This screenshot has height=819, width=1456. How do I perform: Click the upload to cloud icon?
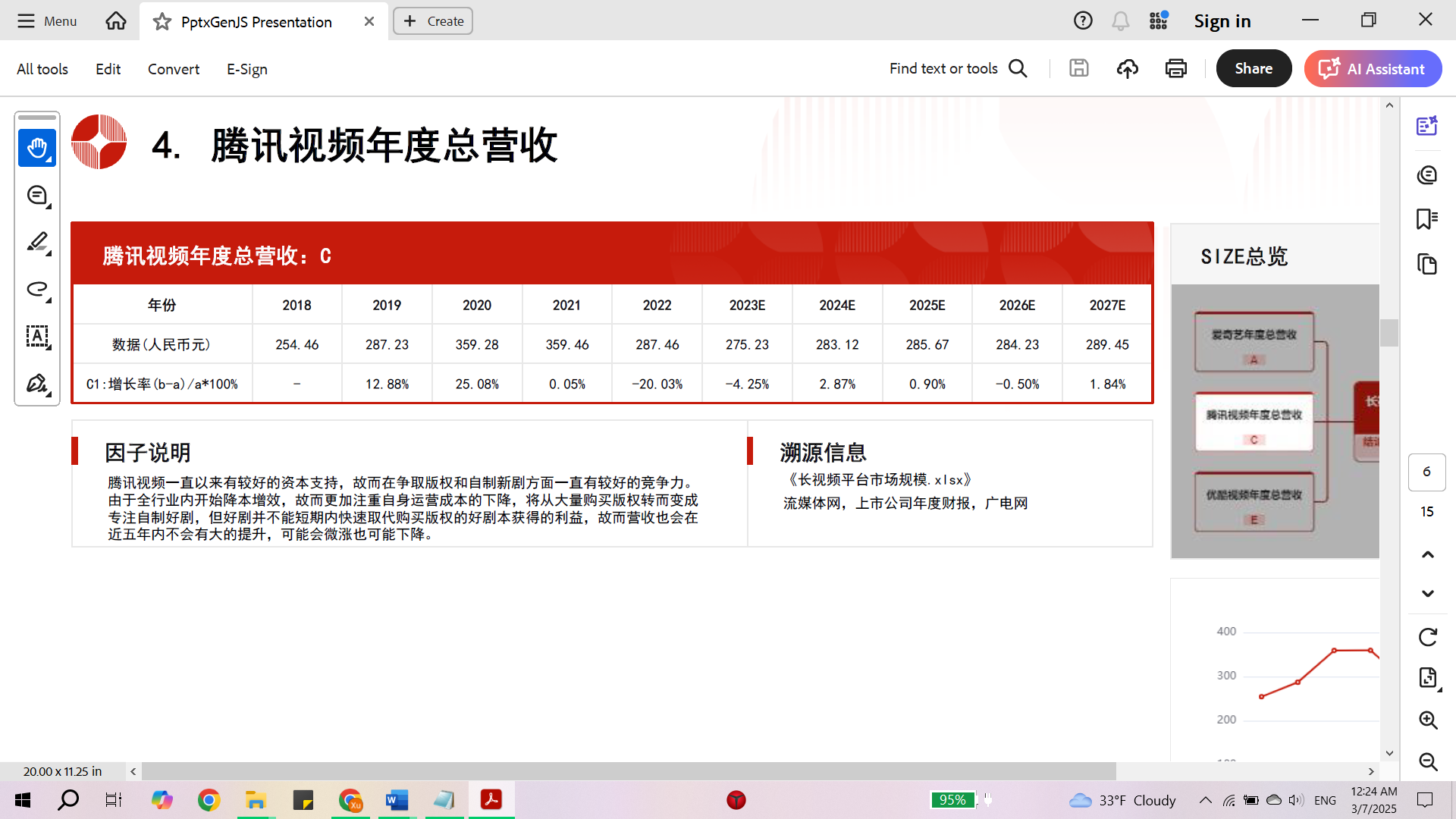click(x=1128, y=68)
